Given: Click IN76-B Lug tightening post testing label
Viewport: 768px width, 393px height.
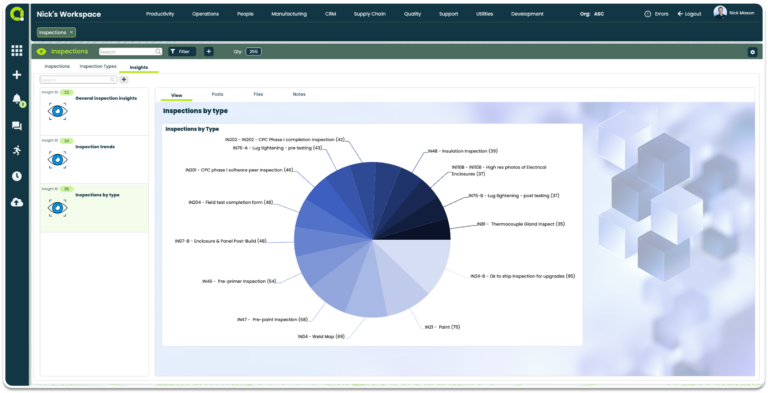Looking at the screenshot, I should [514, 196].
